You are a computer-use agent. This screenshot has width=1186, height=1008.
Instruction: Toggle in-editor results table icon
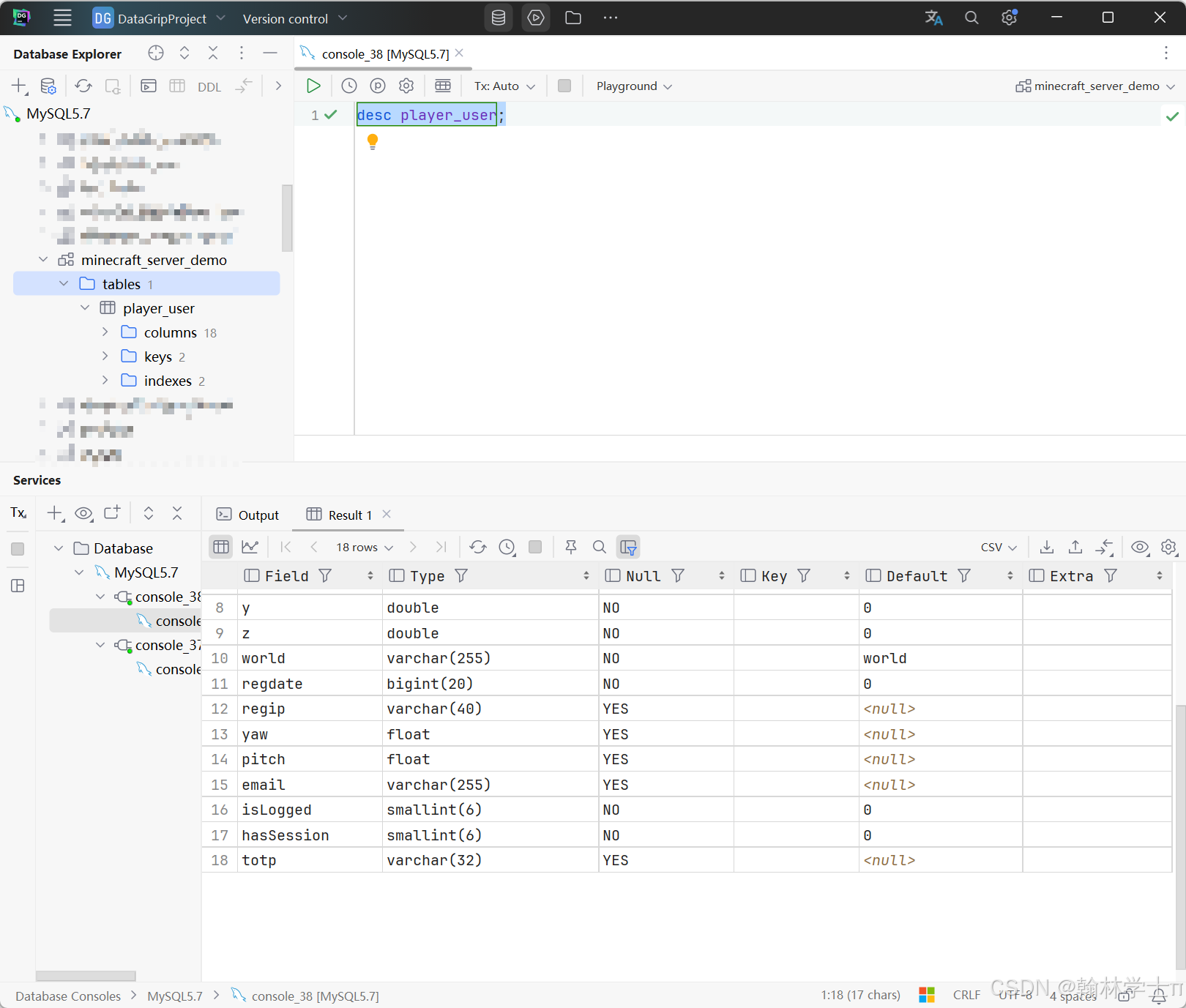[443, 86]
